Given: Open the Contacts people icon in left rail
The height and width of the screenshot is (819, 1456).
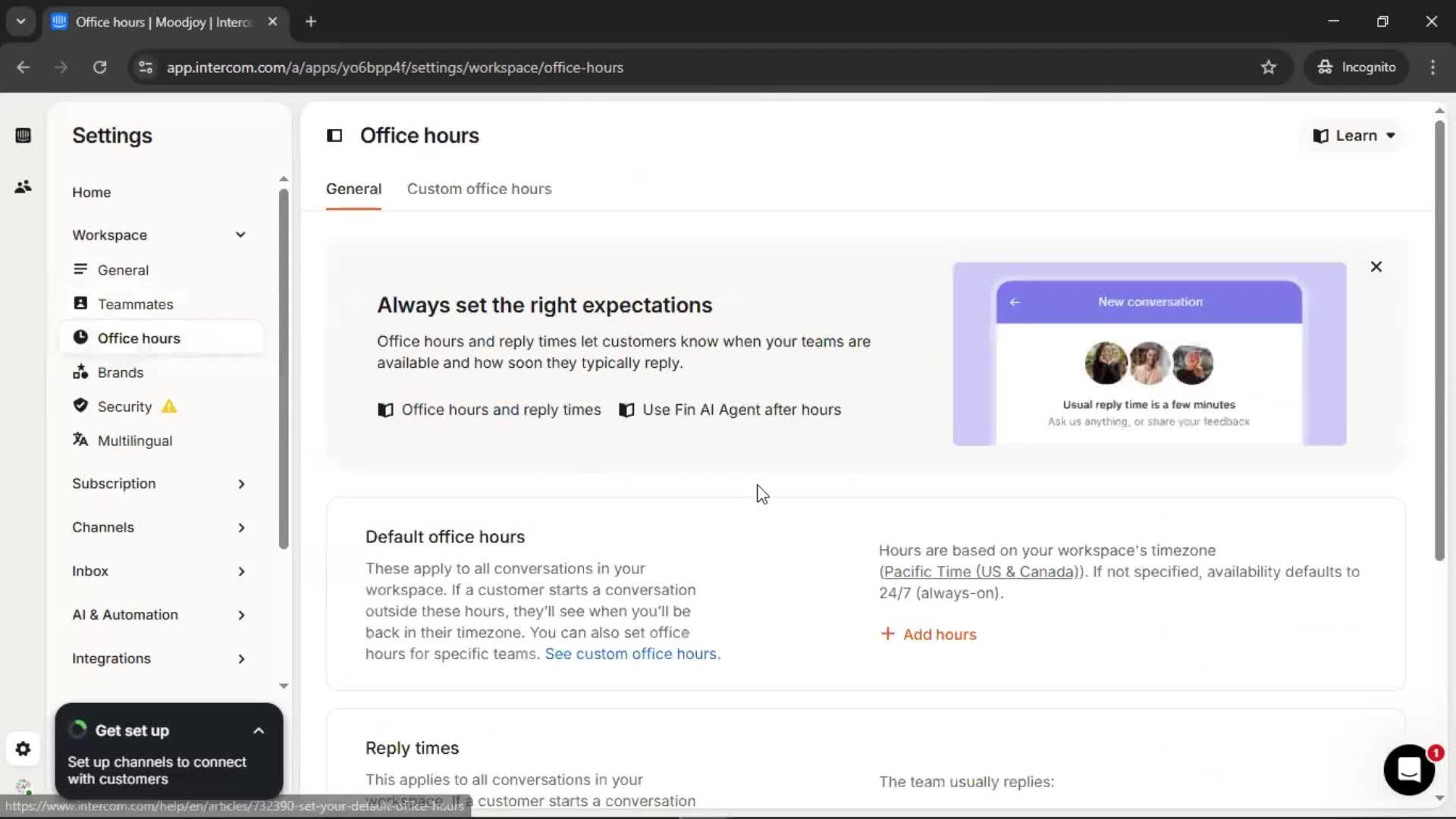Looking at the screenshot, I should click(x=23, y=187).
